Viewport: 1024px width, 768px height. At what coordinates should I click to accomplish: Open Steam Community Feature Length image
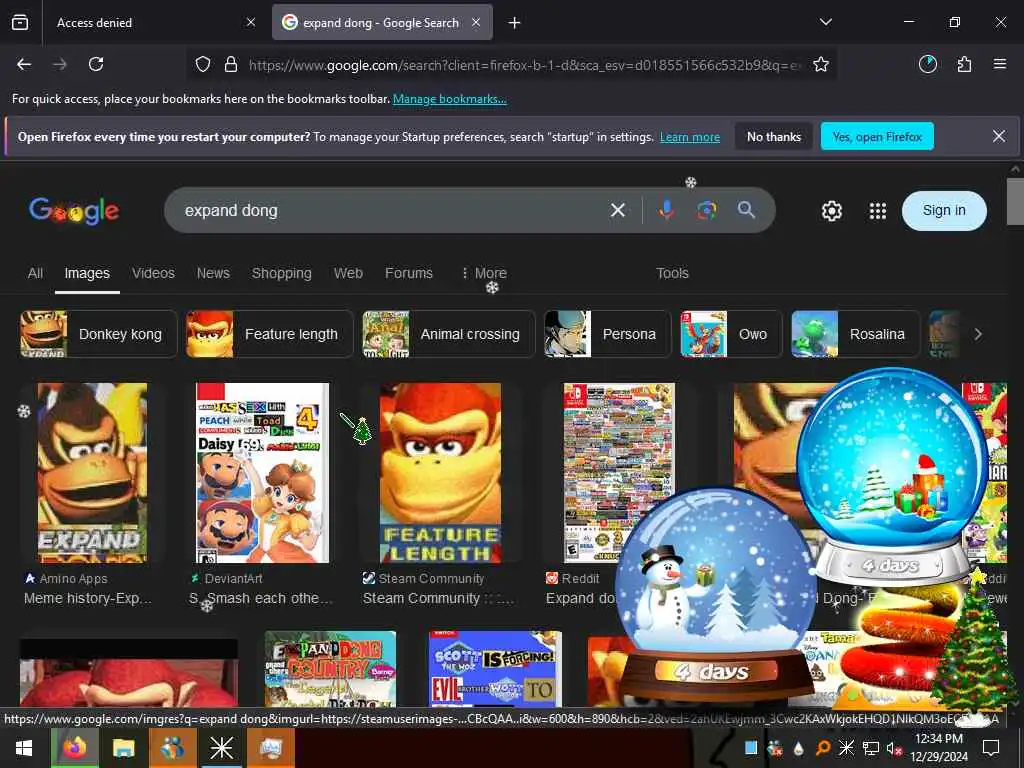point(441,473)
